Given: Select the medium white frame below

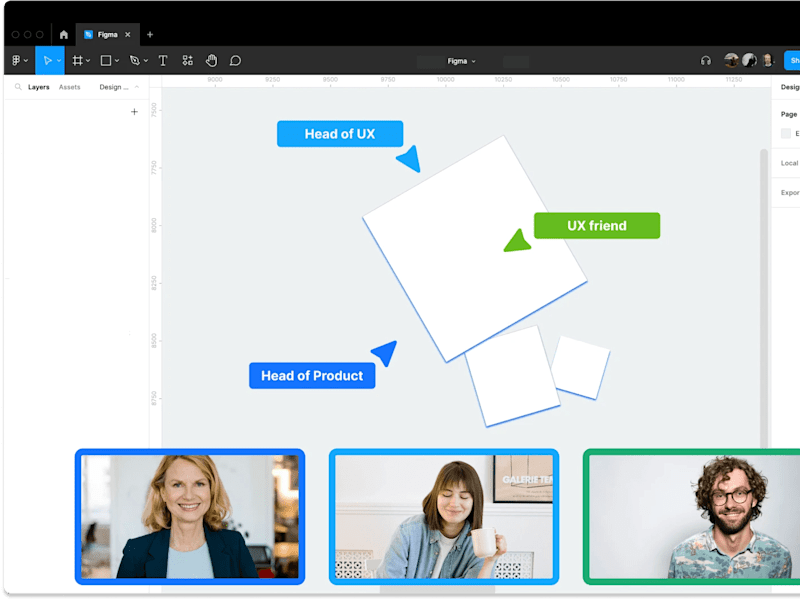Looking at the screenshot, I should pyautogui.click(x=513, y=377).
